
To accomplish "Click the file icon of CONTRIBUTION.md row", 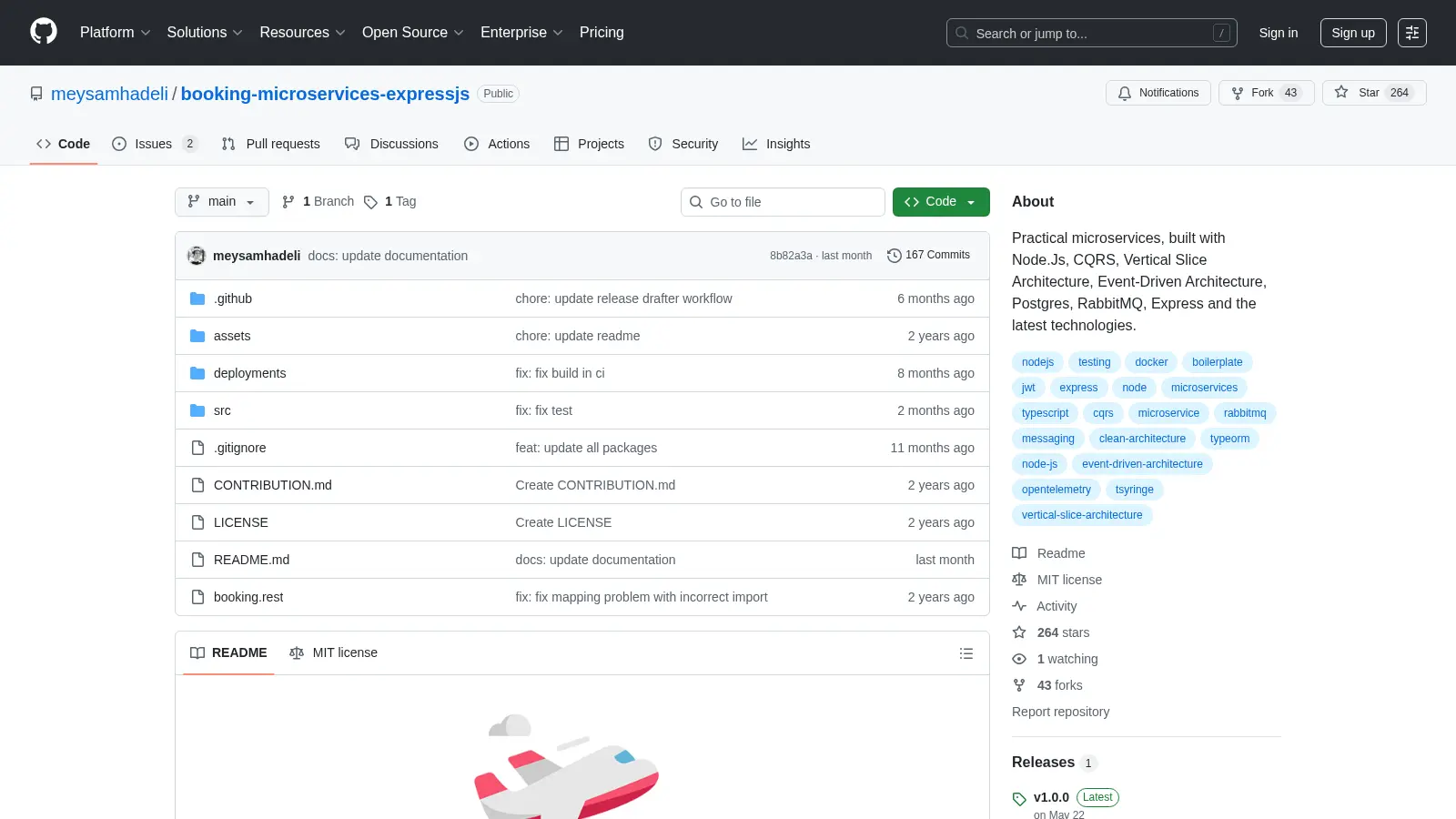I will pos(197,485).
